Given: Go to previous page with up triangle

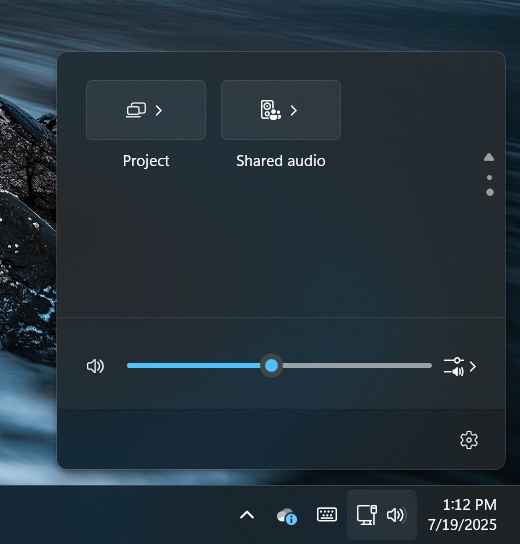Looking at the screenshot, I should point(489,157).
